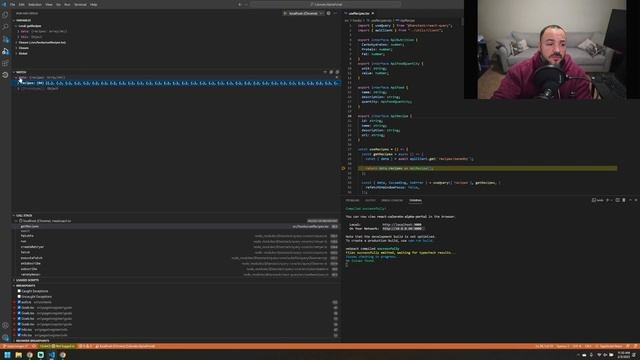Disable the fourth breakpoint in the list
This screenshot has height=360, width=640.
(19, 319)
